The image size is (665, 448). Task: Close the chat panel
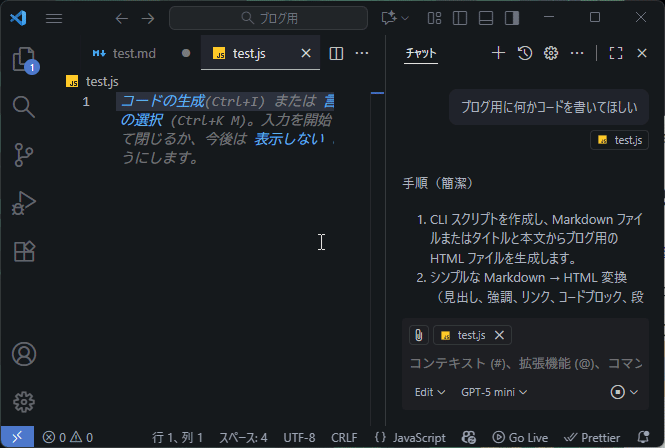point(642,53)
